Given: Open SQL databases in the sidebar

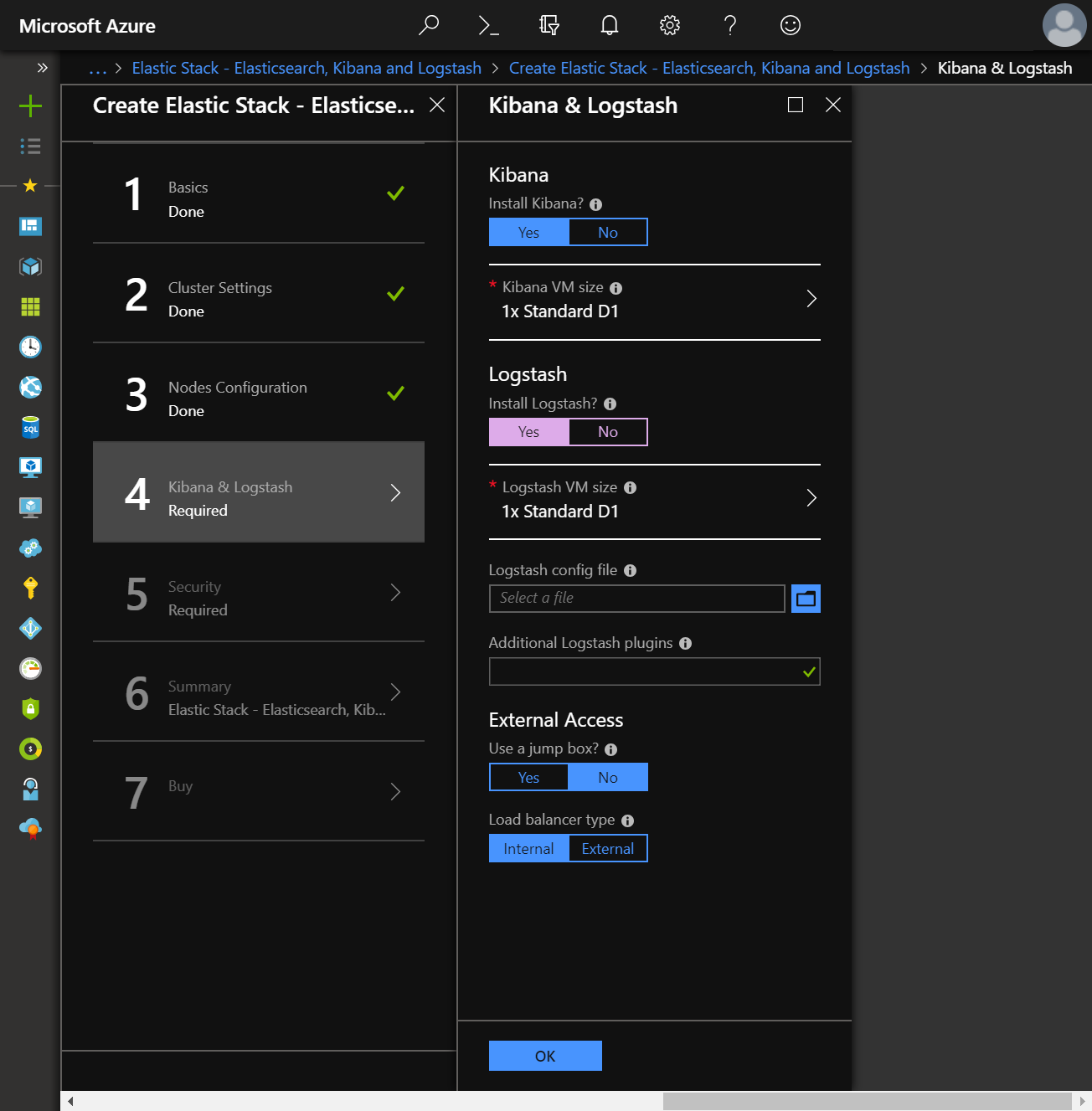Looking at the screenshot, I should [30, 427].
